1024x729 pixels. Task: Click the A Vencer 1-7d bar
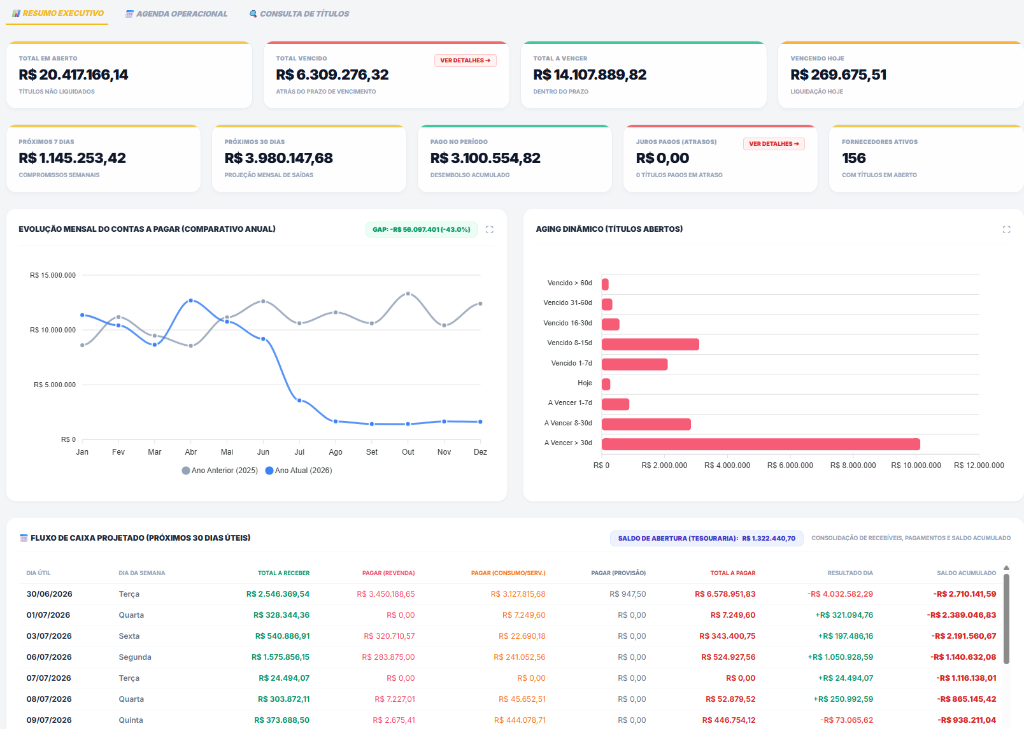click(615, 404)
